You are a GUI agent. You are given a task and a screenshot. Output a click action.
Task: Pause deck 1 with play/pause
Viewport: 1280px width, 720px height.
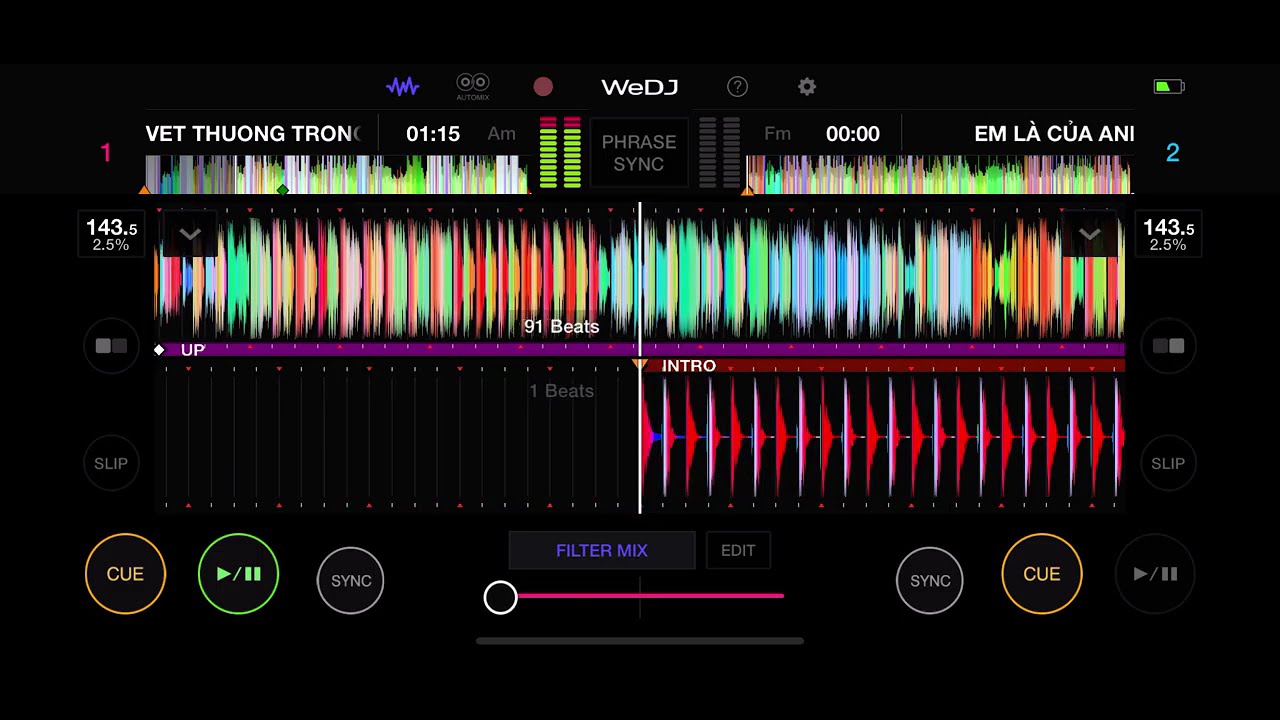point(238,574)
